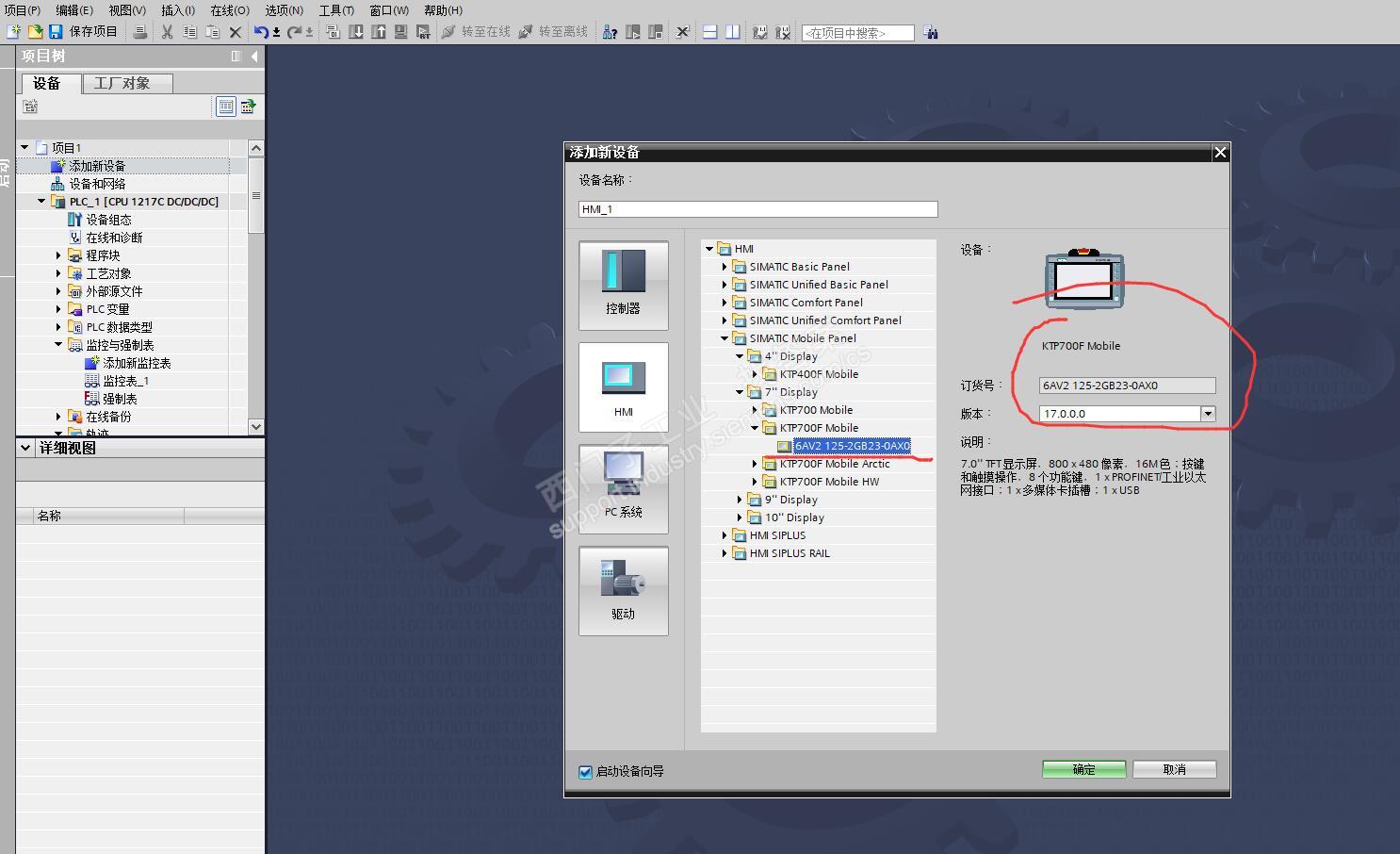
Task: Close the 添加新设备 dialog
Action: pos(1220,152)
